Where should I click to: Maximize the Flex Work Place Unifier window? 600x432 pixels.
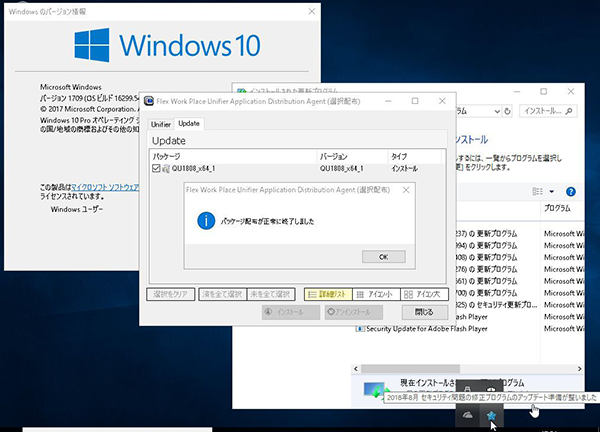(415, 101)
